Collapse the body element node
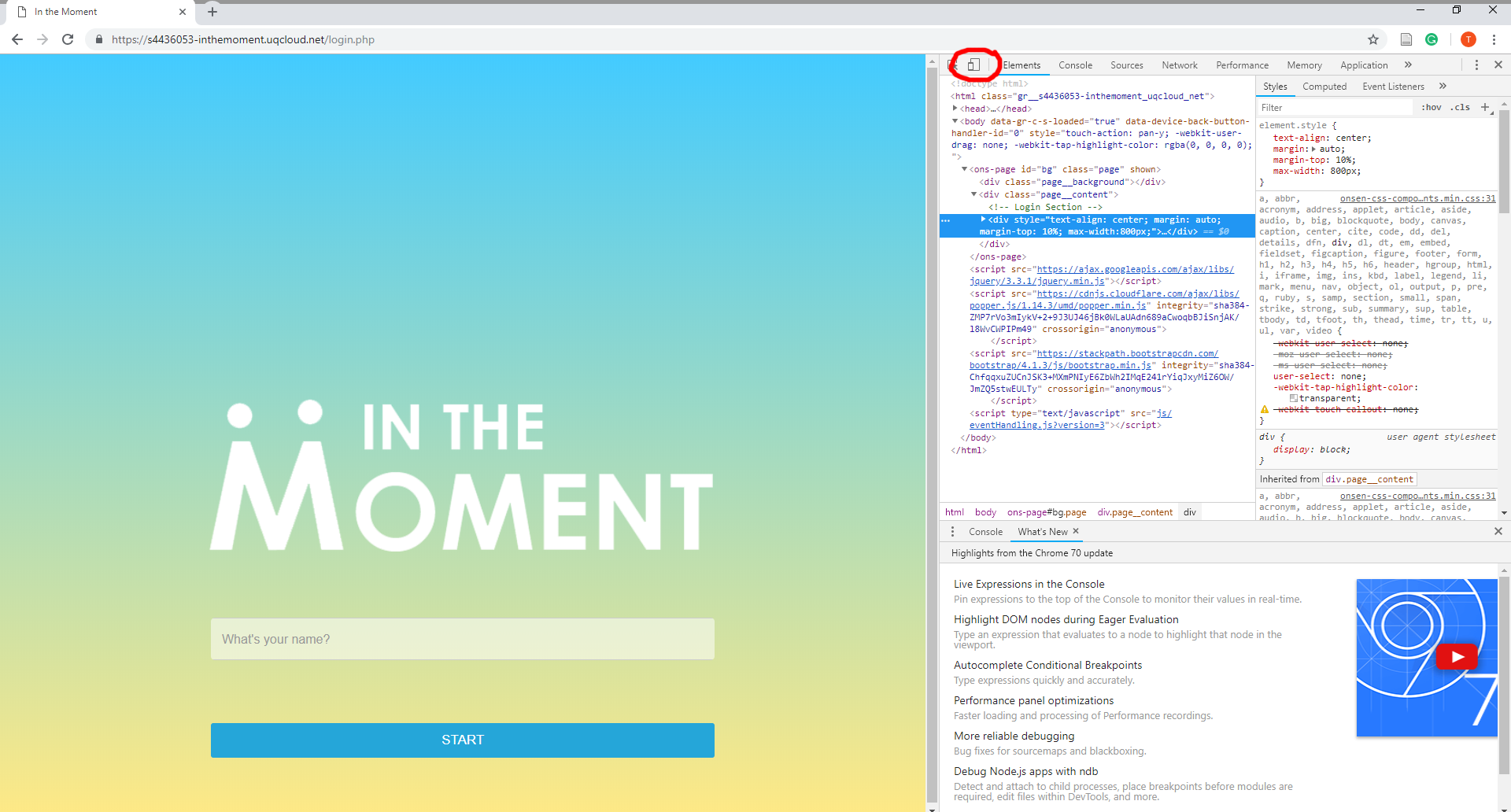1511x812 pixels. [955, 121]
